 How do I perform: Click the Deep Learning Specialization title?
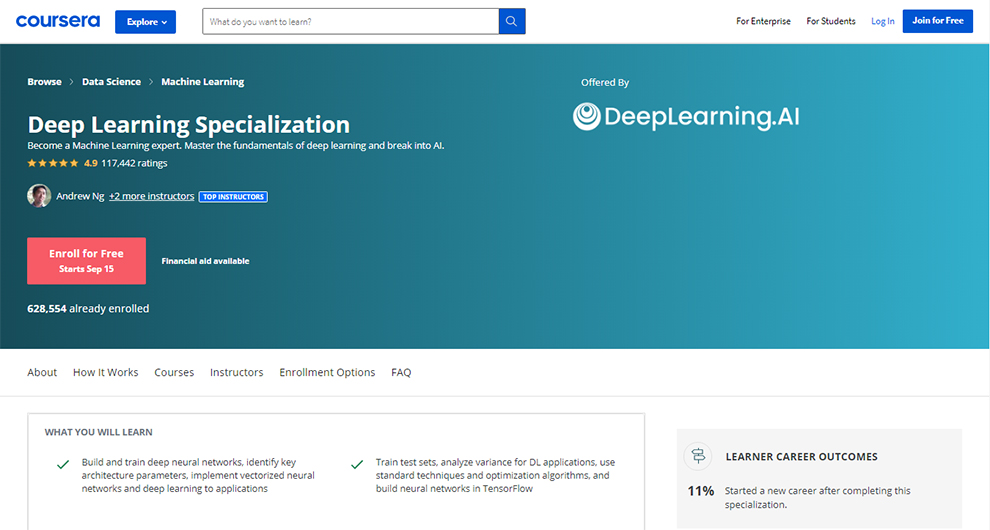189,124
